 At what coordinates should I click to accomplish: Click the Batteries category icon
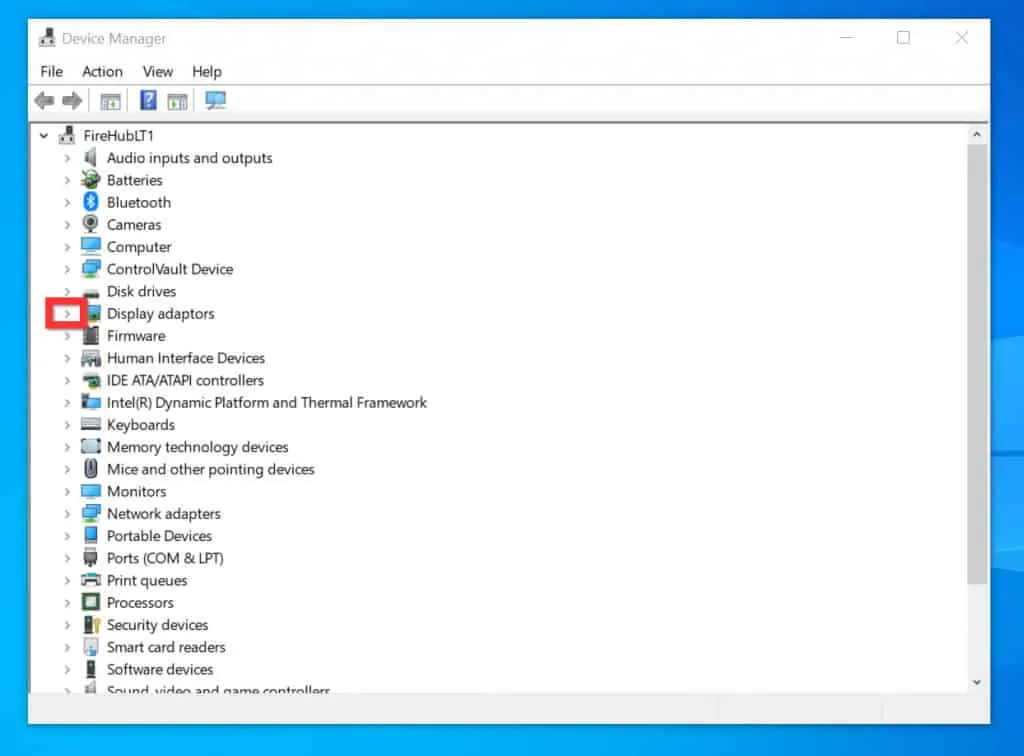pos(90,180)
